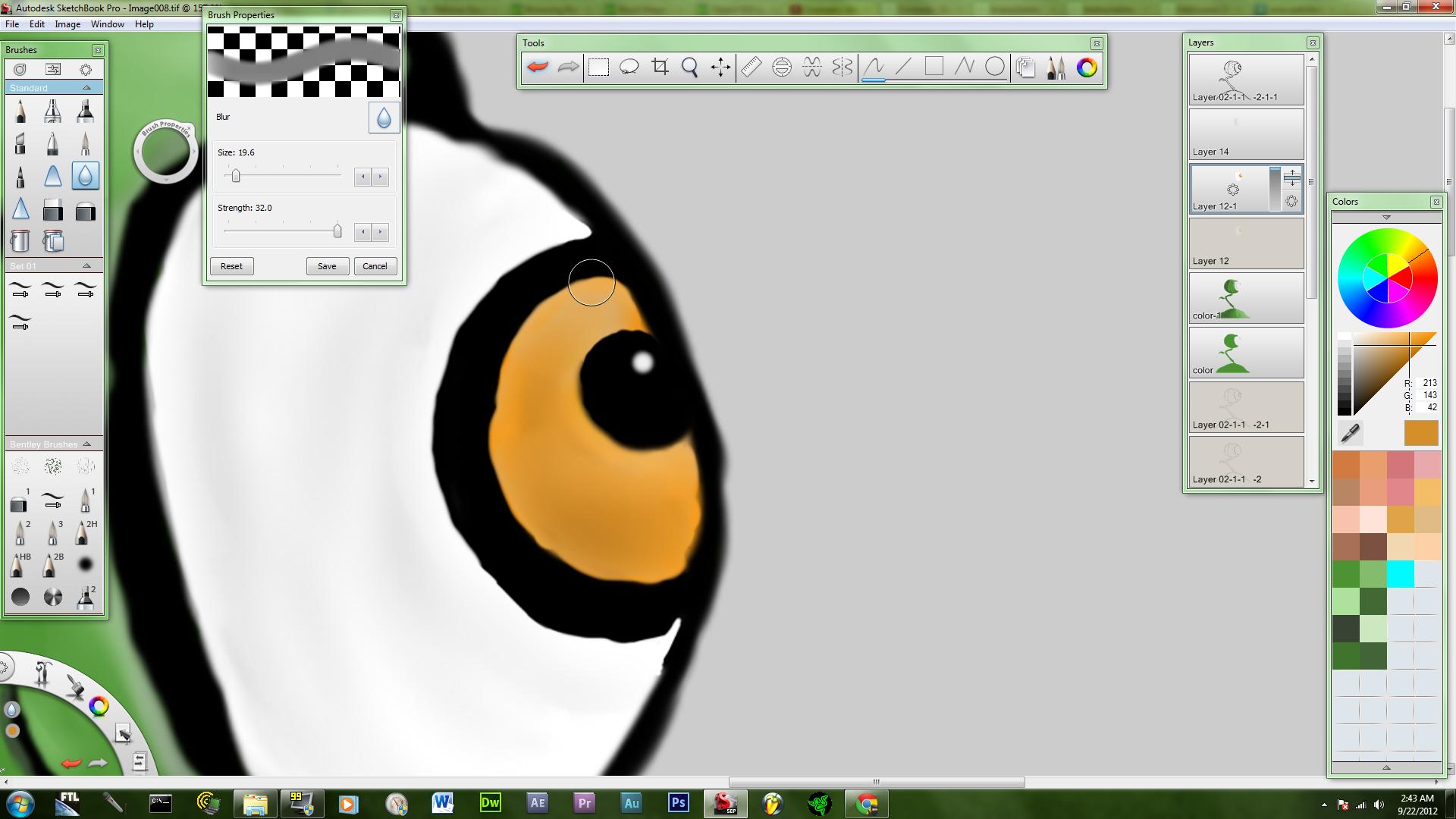The width and height of the screenshot is (1456, 819).
Task: Select the Polyline draw style
Action: 965,67
